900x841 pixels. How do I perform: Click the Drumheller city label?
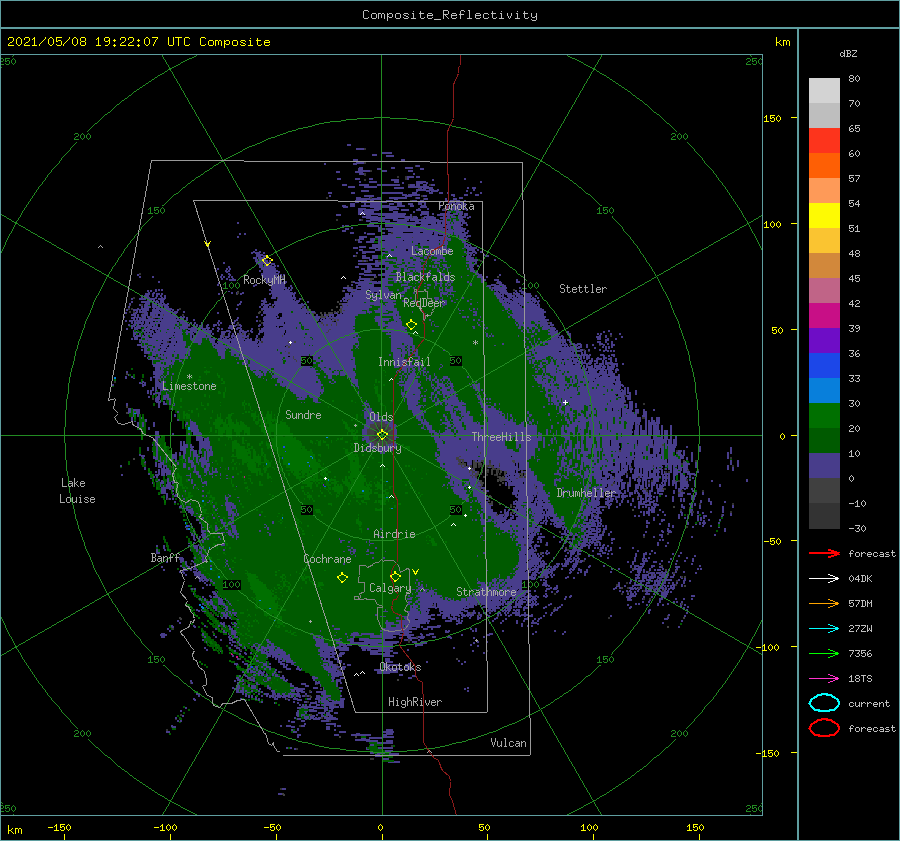[585, 493]
